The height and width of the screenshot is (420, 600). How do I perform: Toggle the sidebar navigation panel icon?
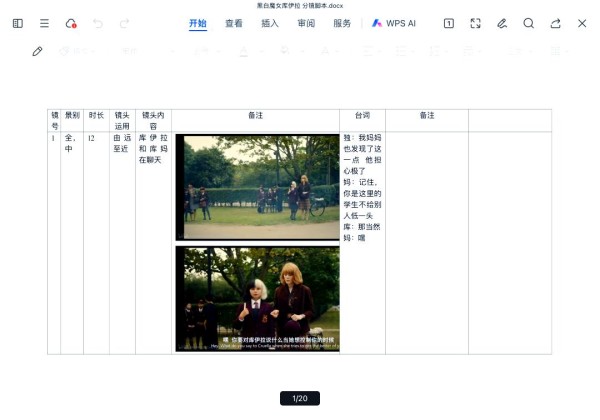click(18, 23)
